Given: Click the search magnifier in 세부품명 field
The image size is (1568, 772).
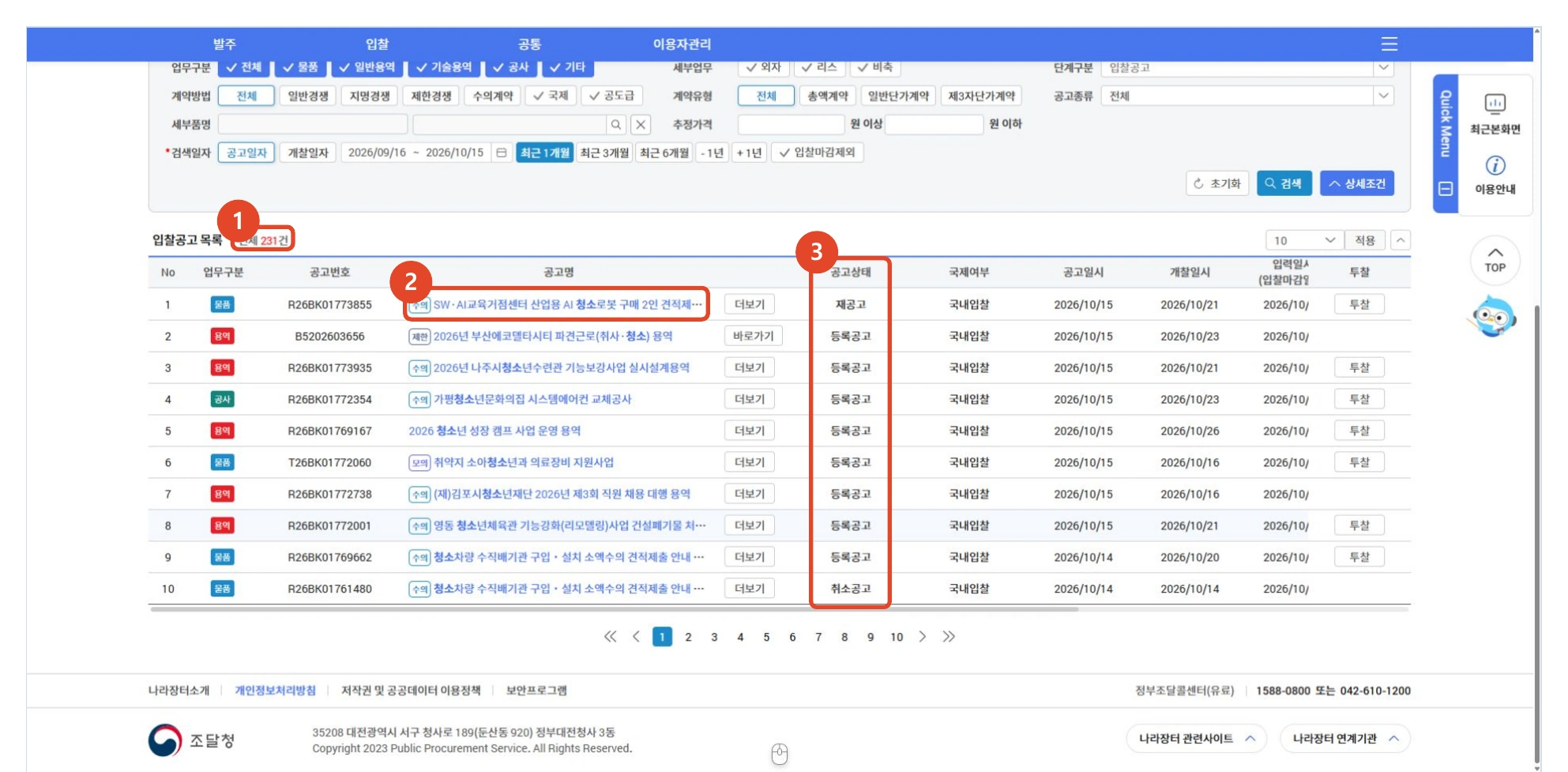Looking at the screenshot, I should pos(616,124).
